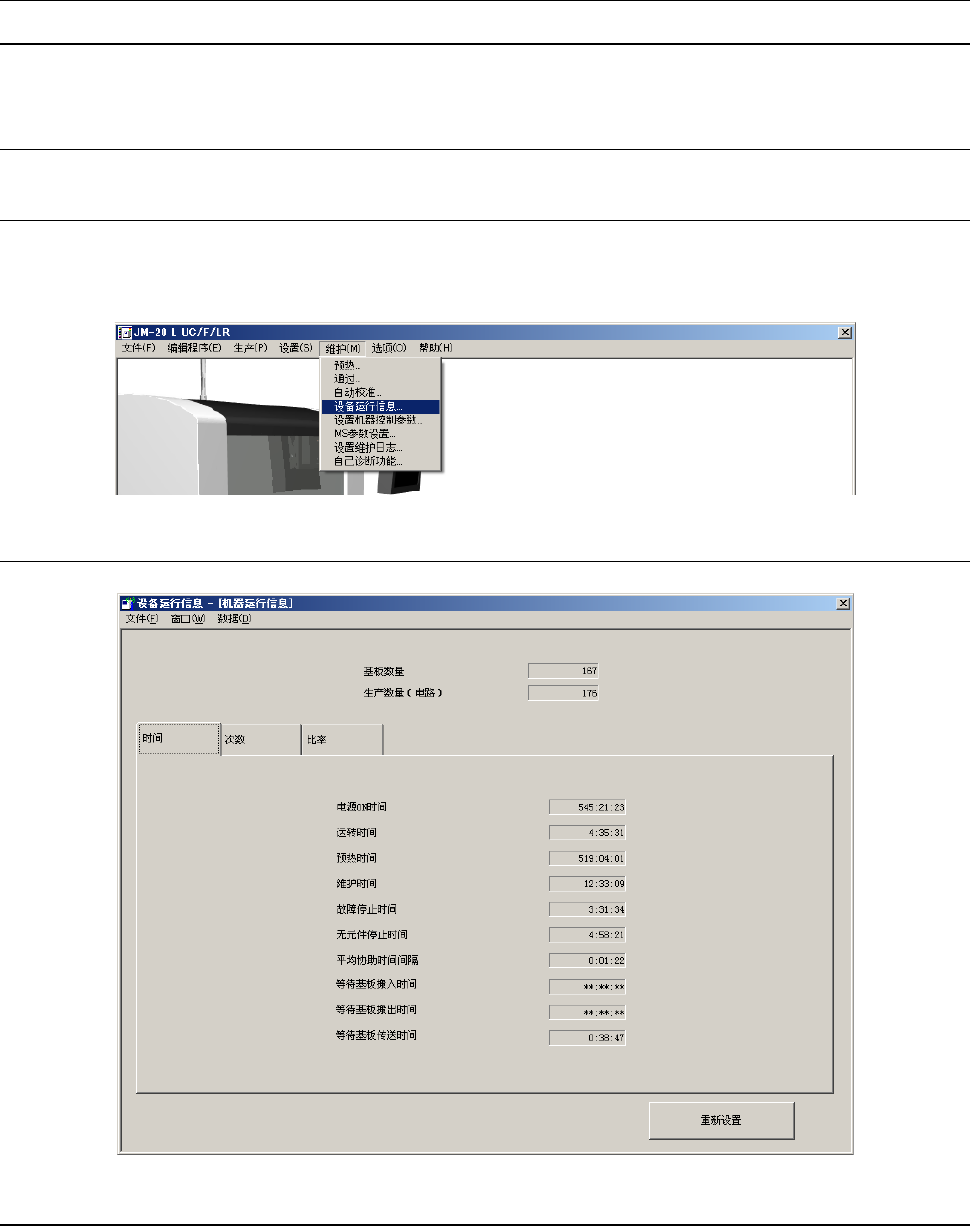Click the 预热时间 label

click(x=356, y=858)
